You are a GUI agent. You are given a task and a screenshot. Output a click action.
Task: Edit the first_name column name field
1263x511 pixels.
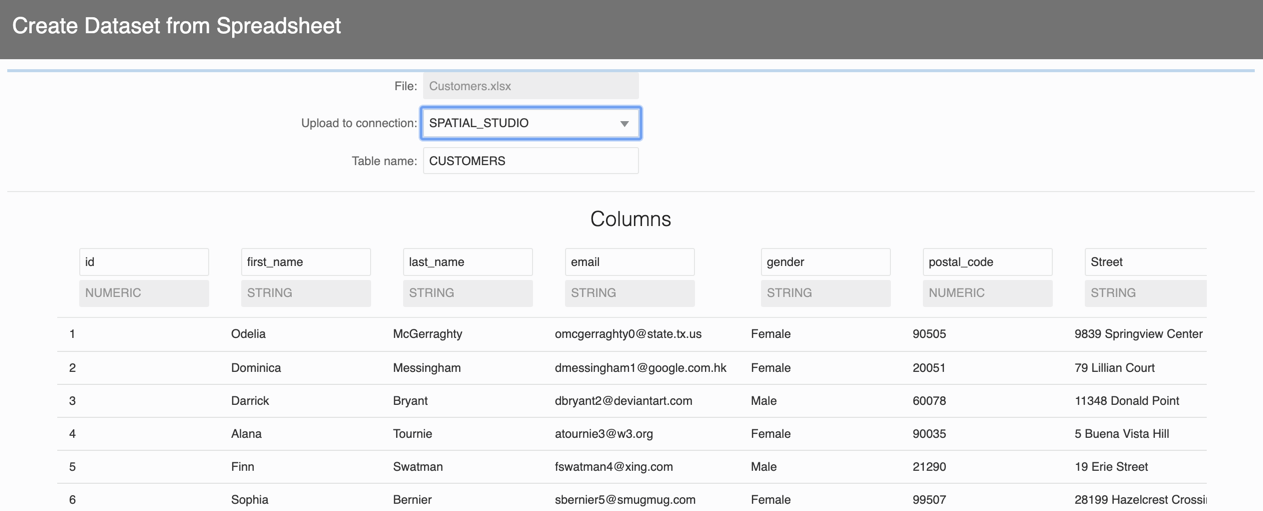click(306, 262)
